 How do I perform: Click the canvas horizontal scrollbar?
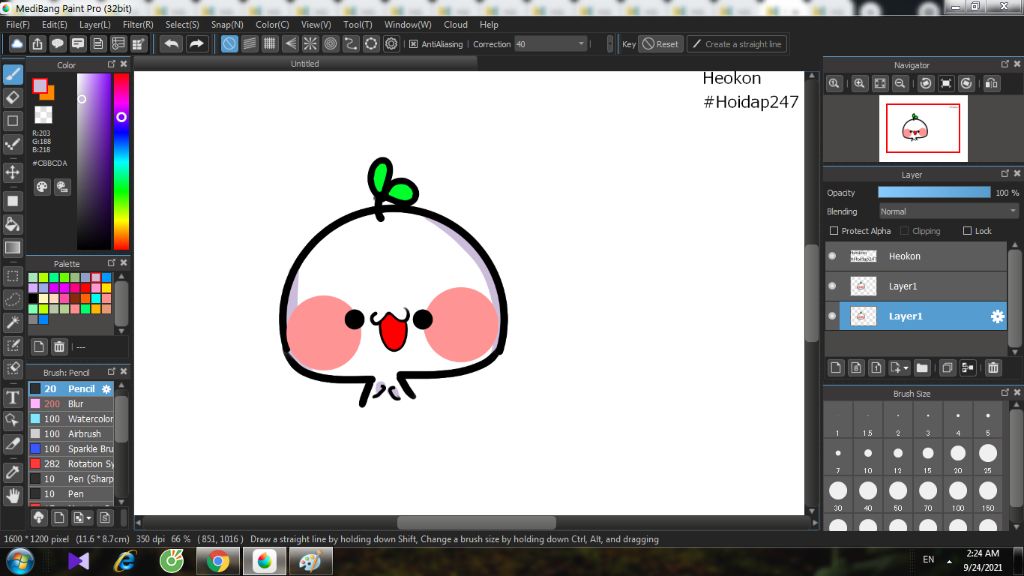coord(477,522)
